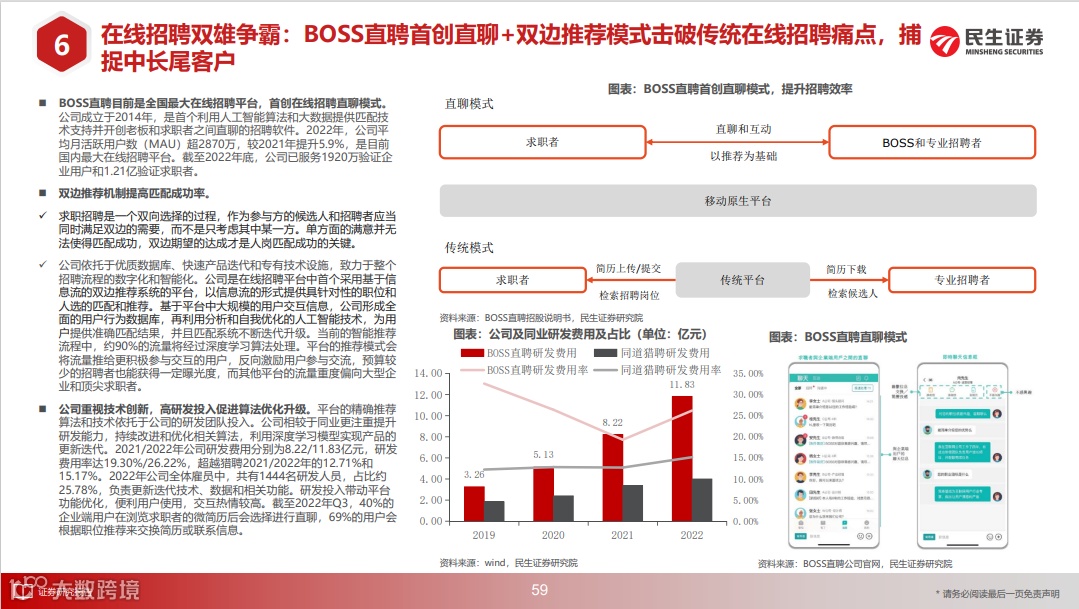Click the text 检索招聘岗位

tap(629, 295)
